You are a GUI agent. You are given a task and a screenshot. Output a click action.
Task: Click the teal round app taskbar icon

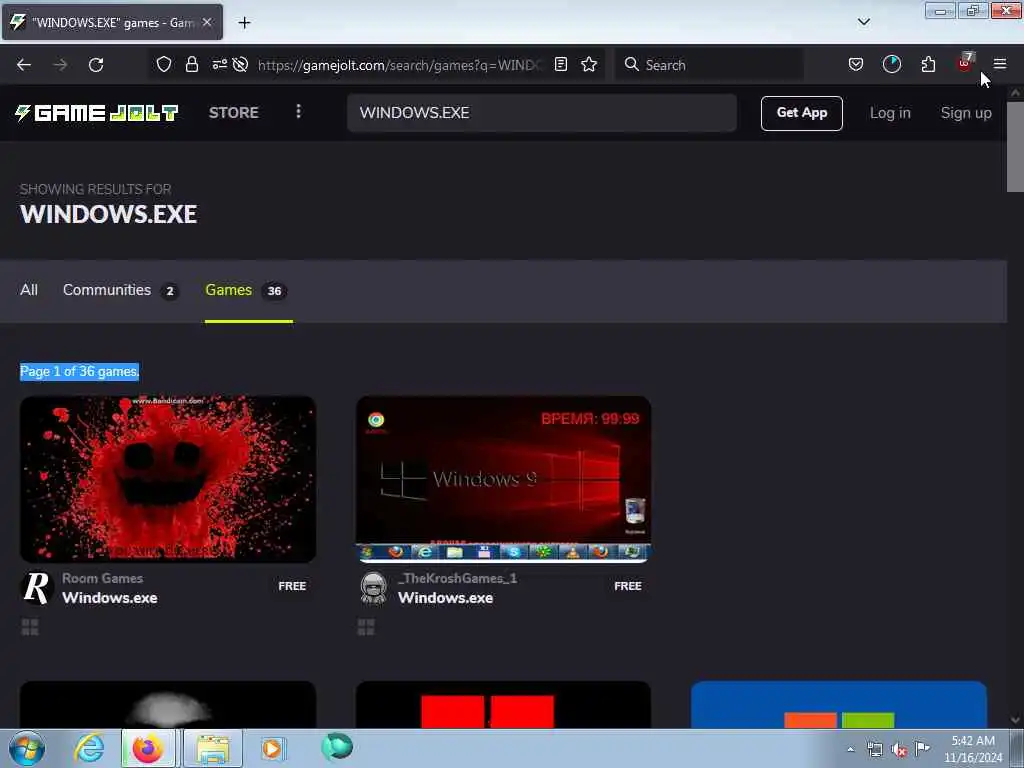tap(337, 747)
